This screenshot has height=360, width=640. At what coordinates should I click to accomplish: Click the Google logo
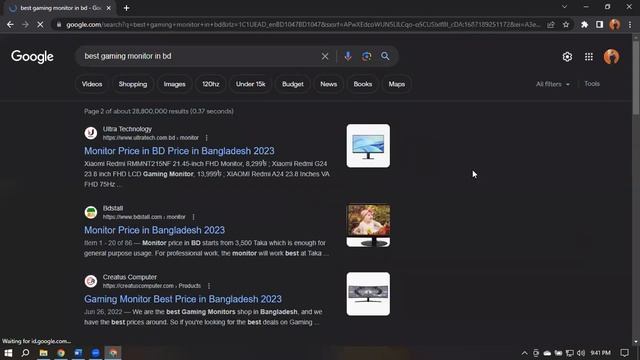pyautogui.click(x=32, y=56)
